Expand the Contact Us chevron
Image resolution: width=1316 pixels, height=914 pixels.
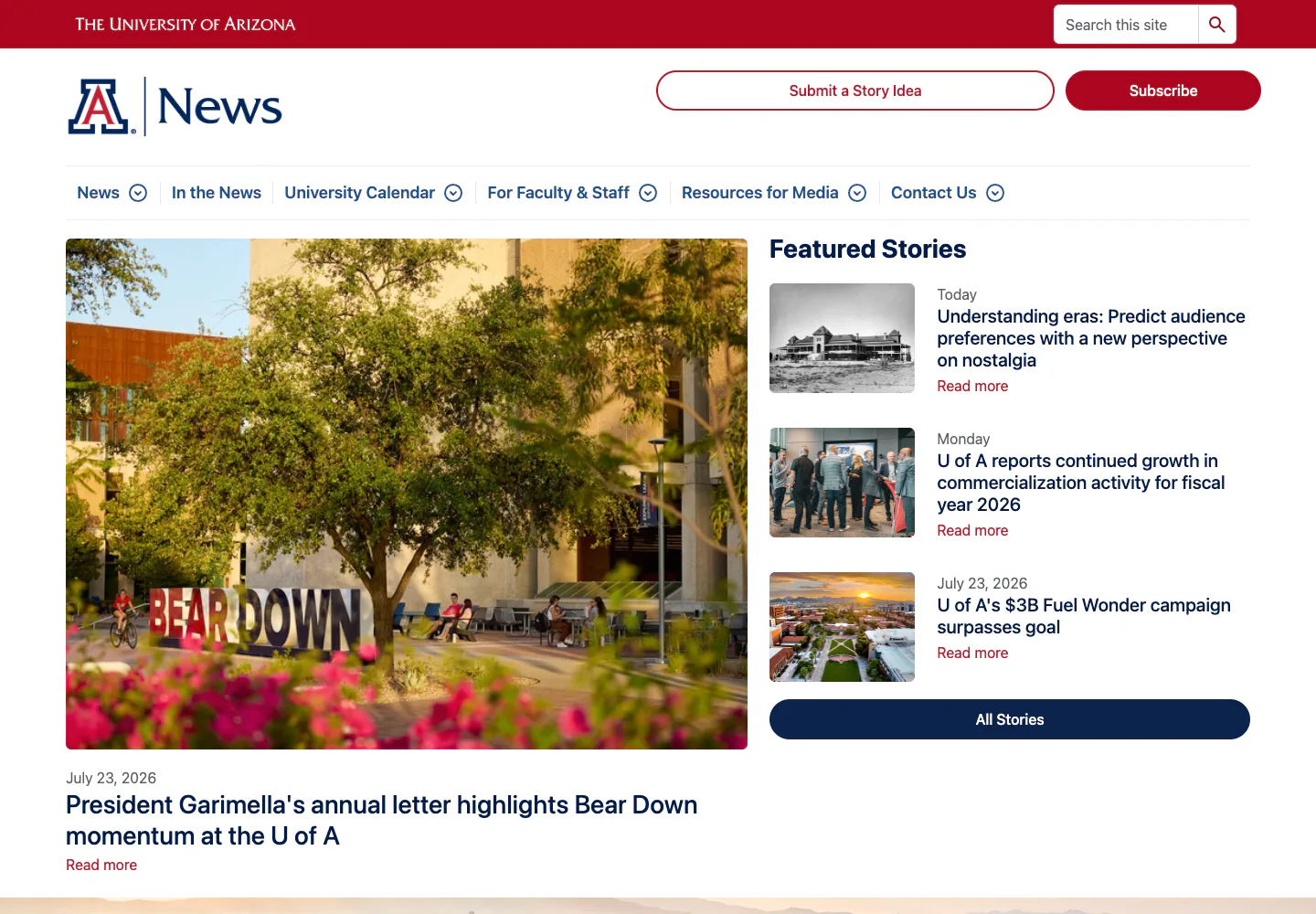coord(995,193)
